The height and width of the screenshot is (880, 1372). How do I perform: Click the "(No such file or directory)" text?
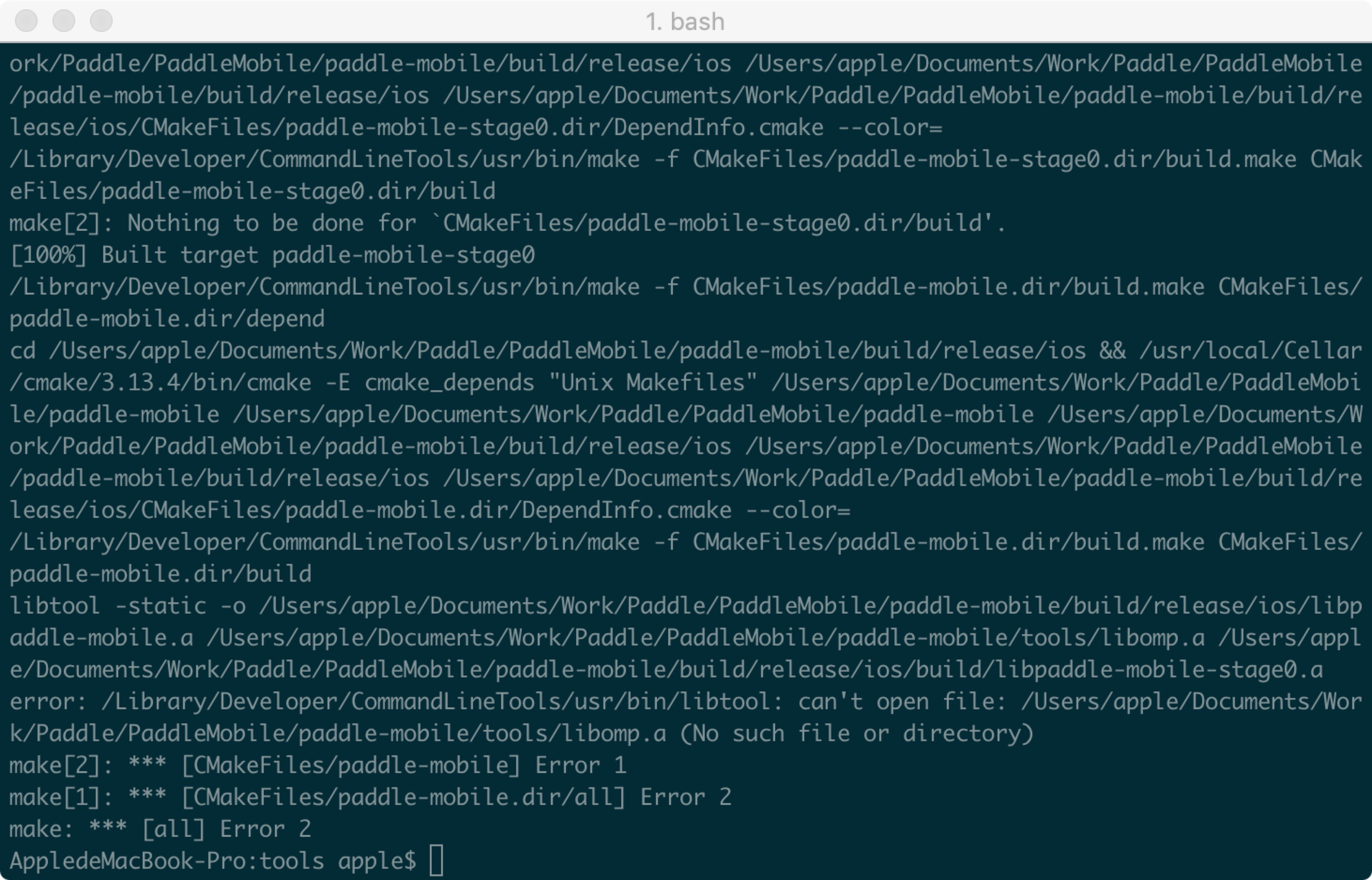click(857, 733)
